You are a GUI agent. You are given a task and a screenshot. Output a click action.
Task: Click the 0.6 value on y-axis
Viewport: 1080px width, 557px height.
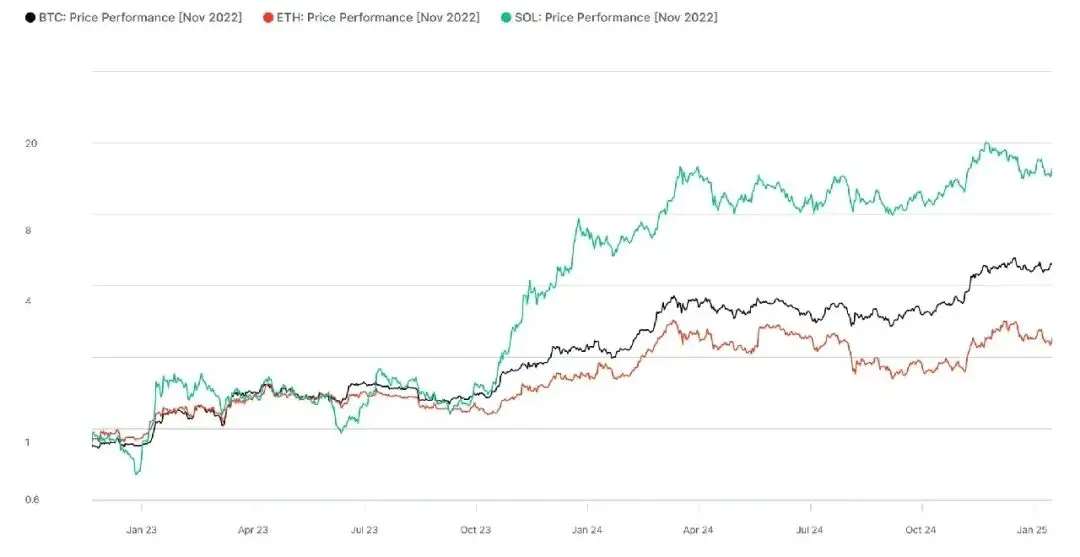[31, 500]
